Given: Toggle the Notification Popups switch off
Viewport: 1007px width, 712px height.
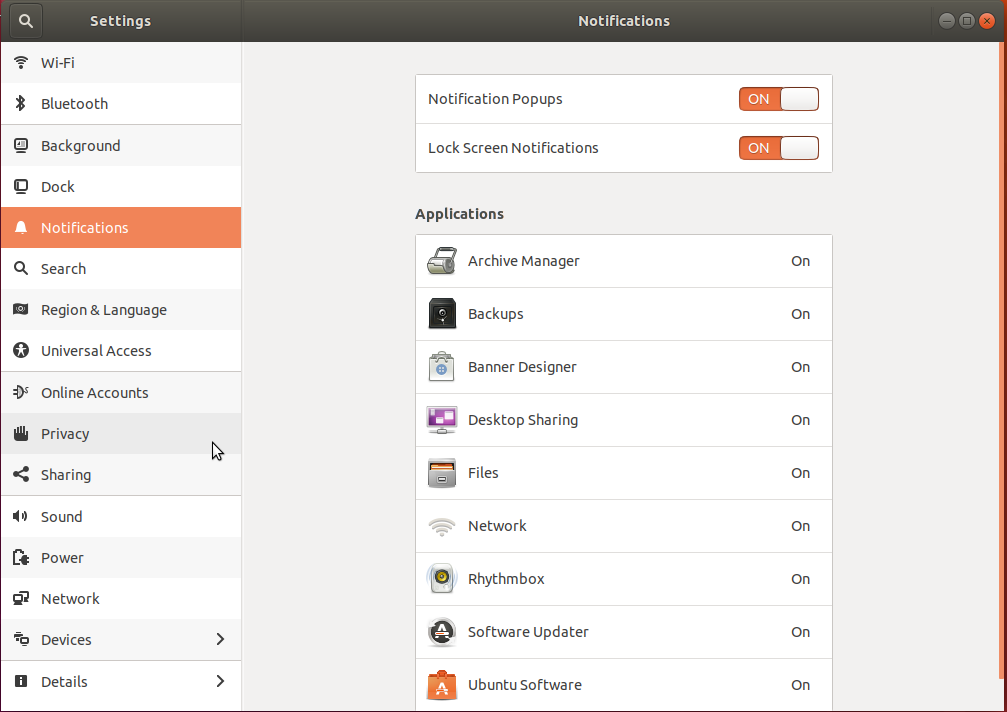Looking at the screenshot, I should [x=779, y=99].
